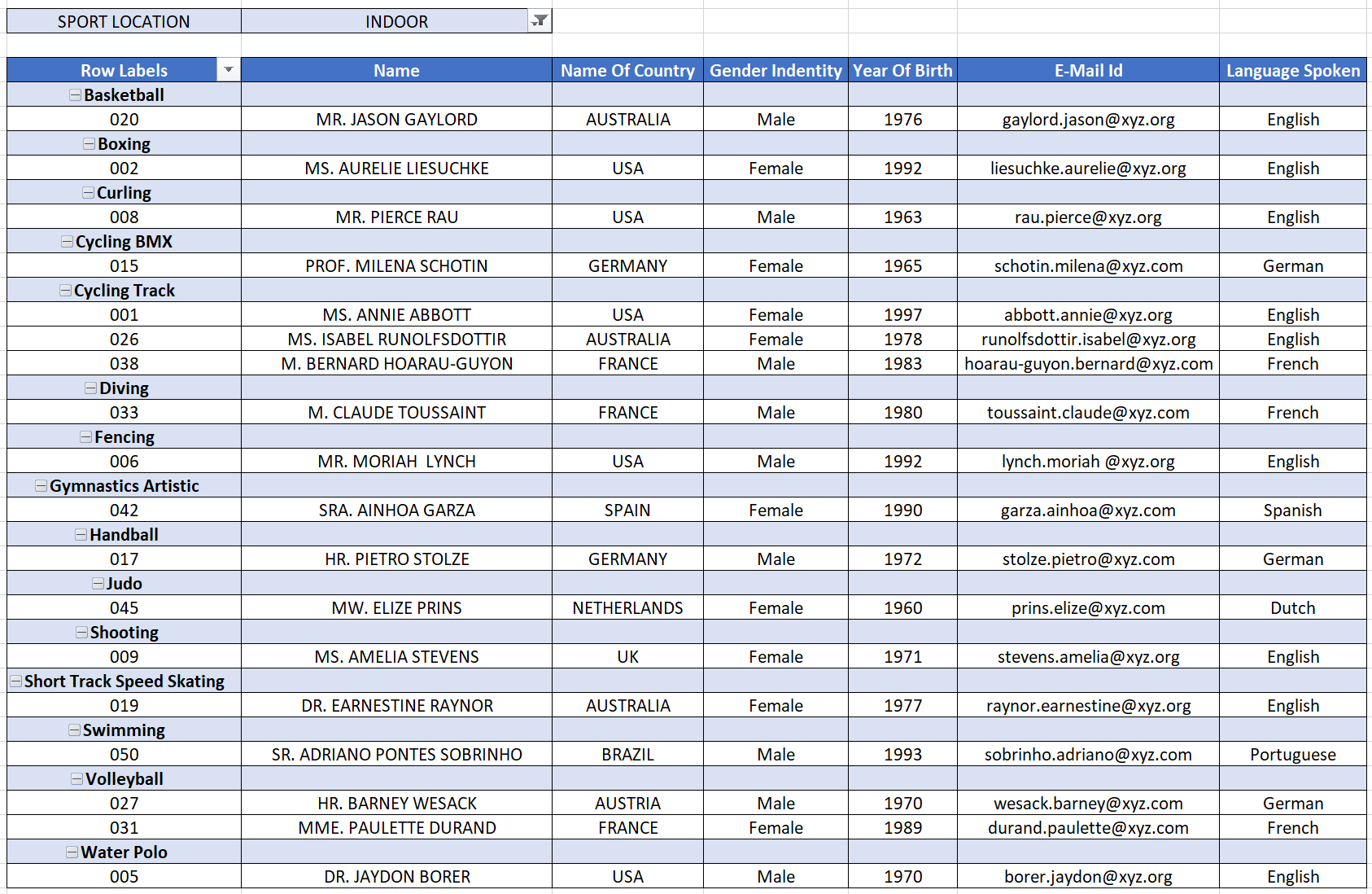Collapse the Short Track Speed Skating group
This screenshot has height=894, width=1372.
[x=15, y=681]
